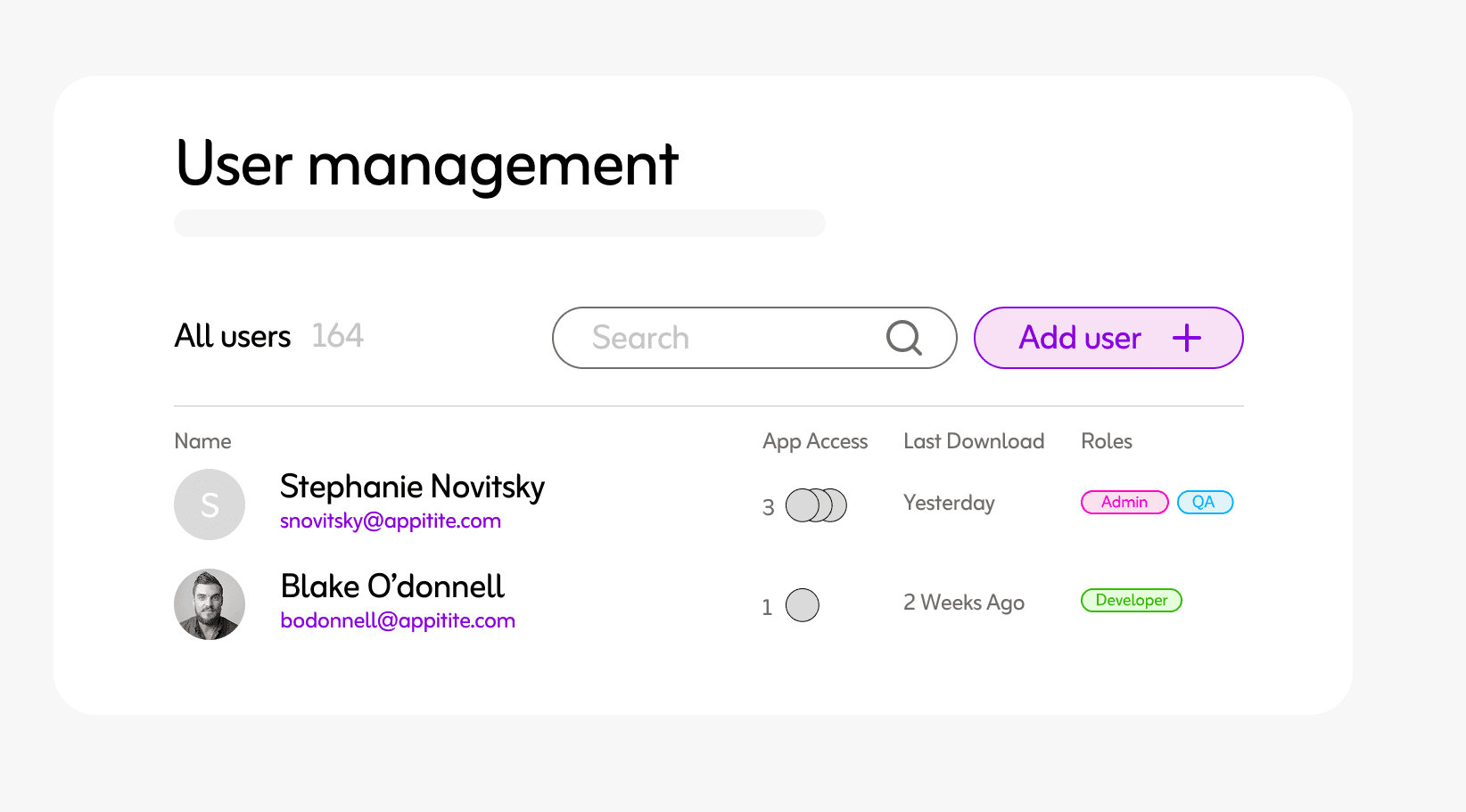The width and height of the screenshot is (1466, 812).
Task: Expand the Roles column header
Action: tap(1106, 440)
